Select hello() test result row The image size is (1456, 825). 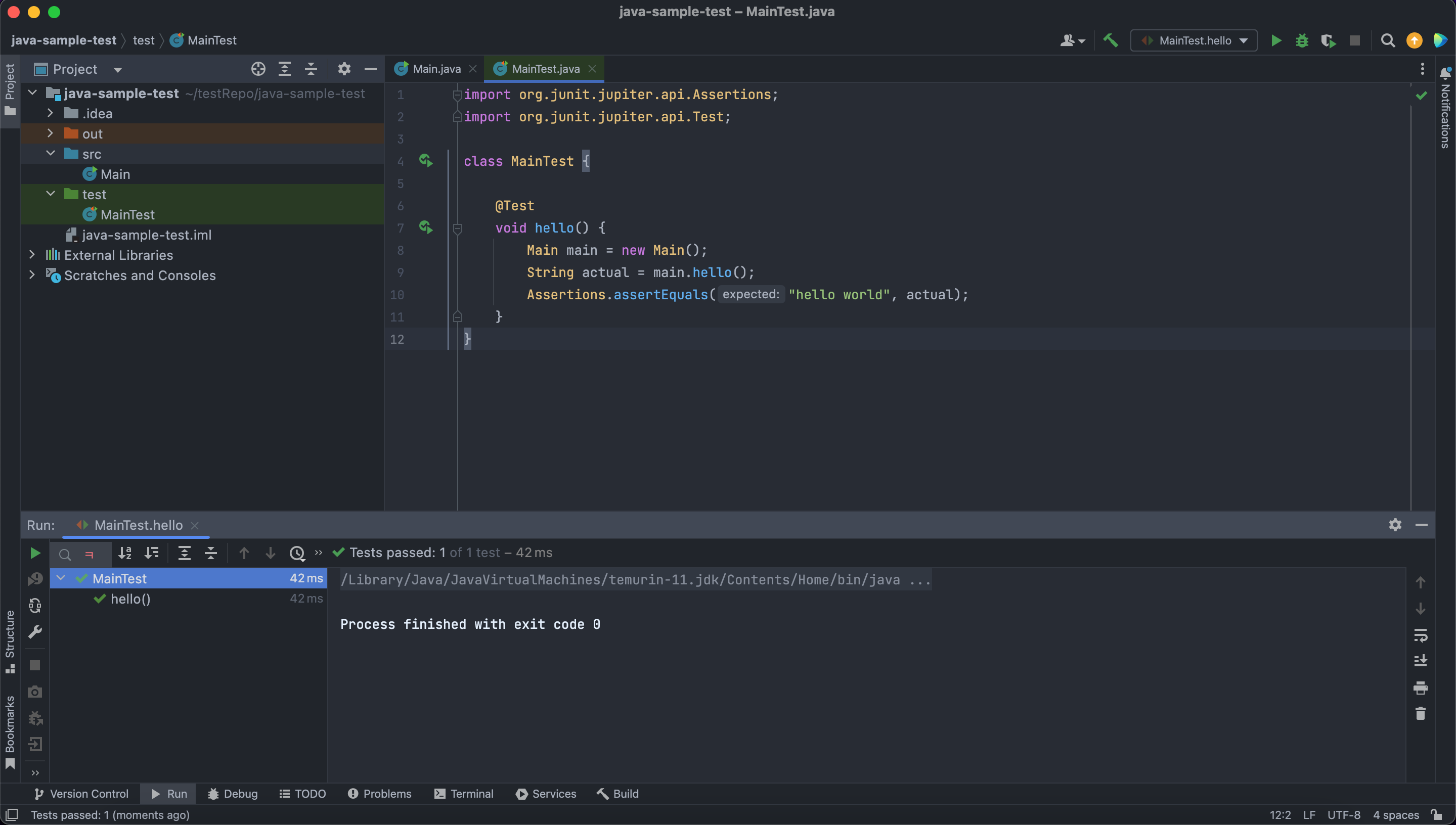click(x=130, y=599)
